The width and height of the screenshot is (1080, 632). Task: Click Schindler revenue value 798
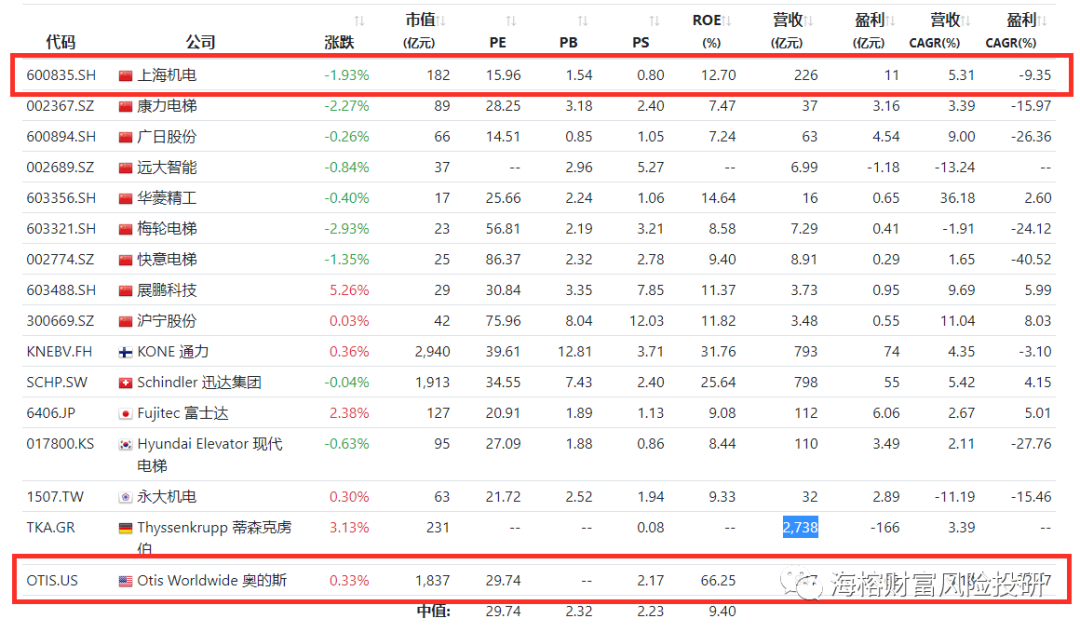point(806,382)
